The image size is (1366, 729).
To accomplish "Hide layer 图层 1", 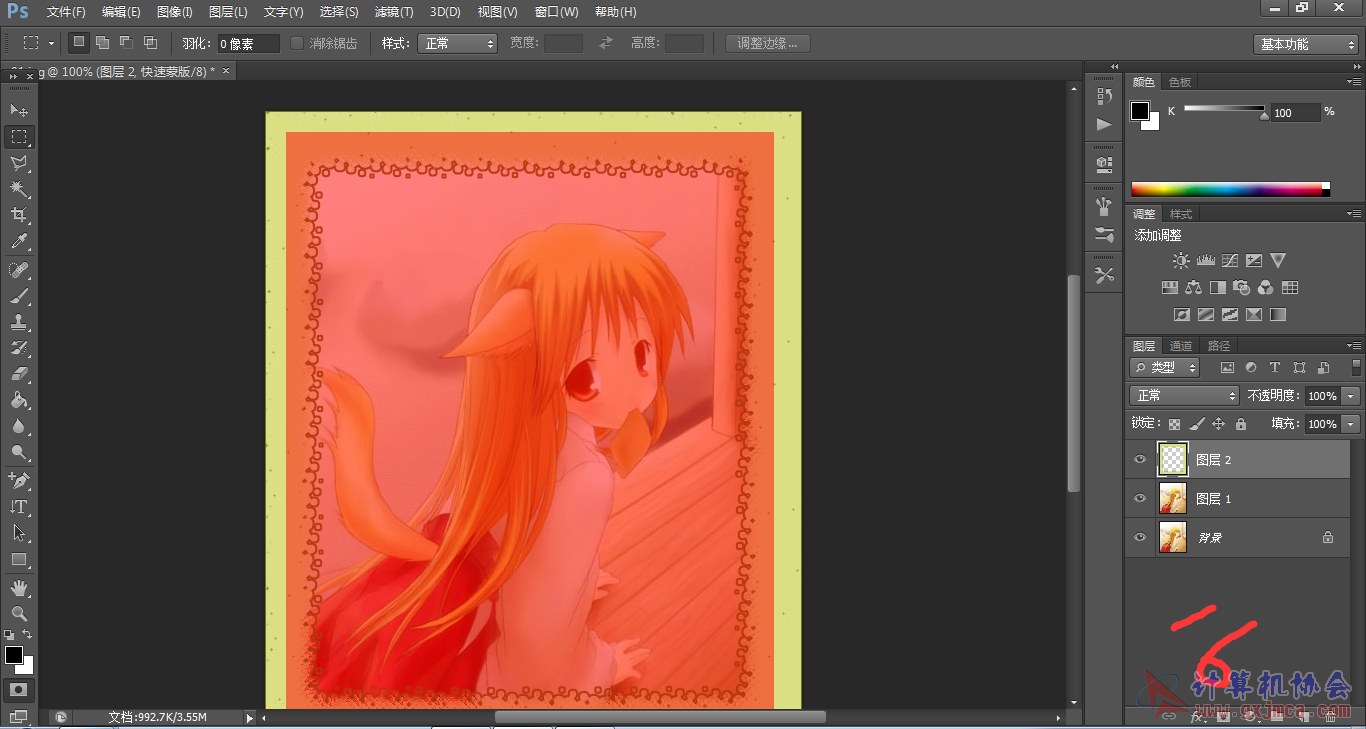I will point(1139,499).
